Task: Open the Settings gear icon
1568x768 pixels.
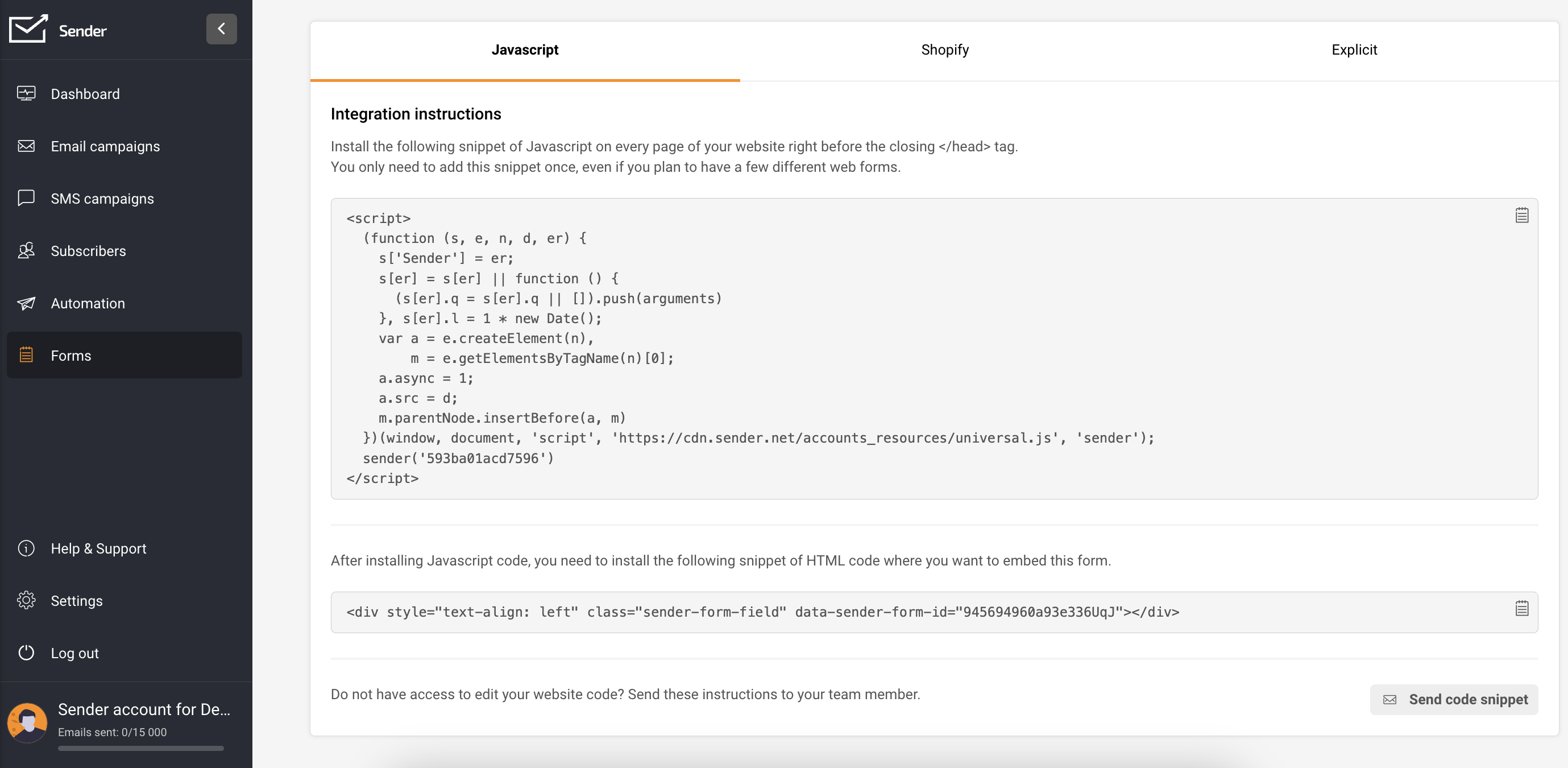Action: pyautogui.click(x=26, y=601)
